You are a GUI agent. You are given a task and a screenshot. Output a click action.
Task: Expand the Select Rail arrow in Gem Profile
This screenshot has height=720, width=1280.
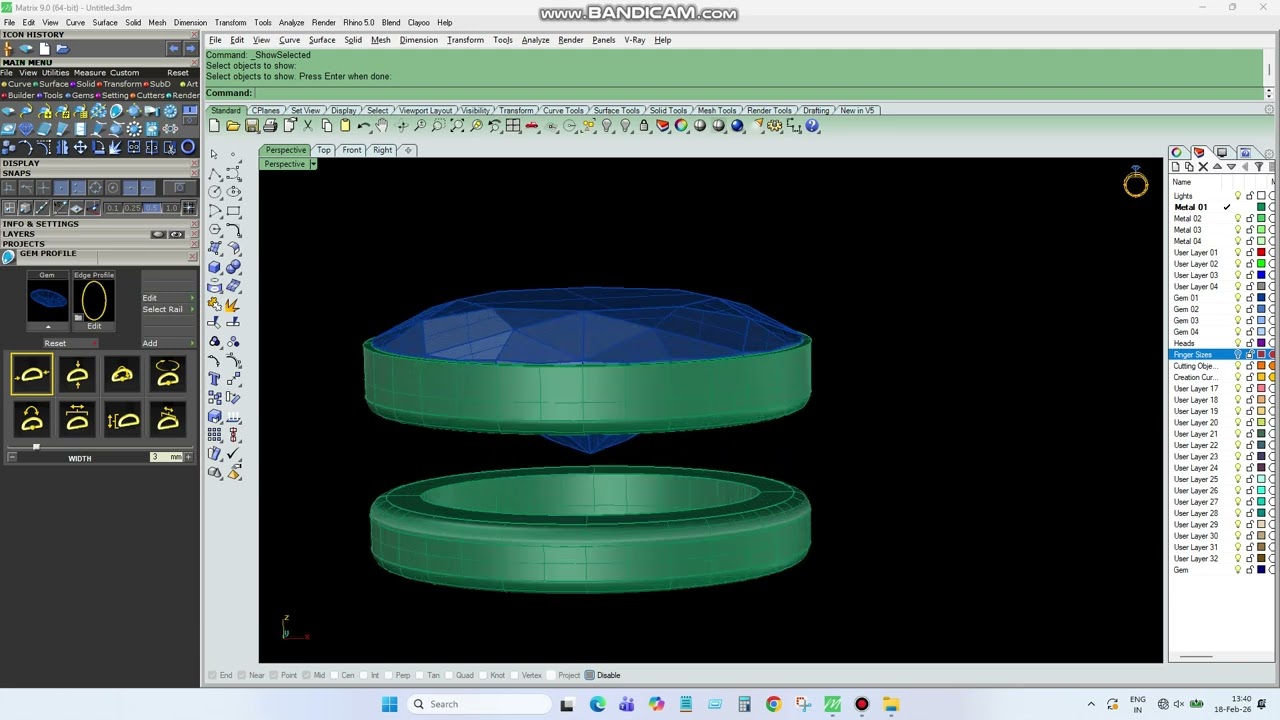[x=193, y=309]
